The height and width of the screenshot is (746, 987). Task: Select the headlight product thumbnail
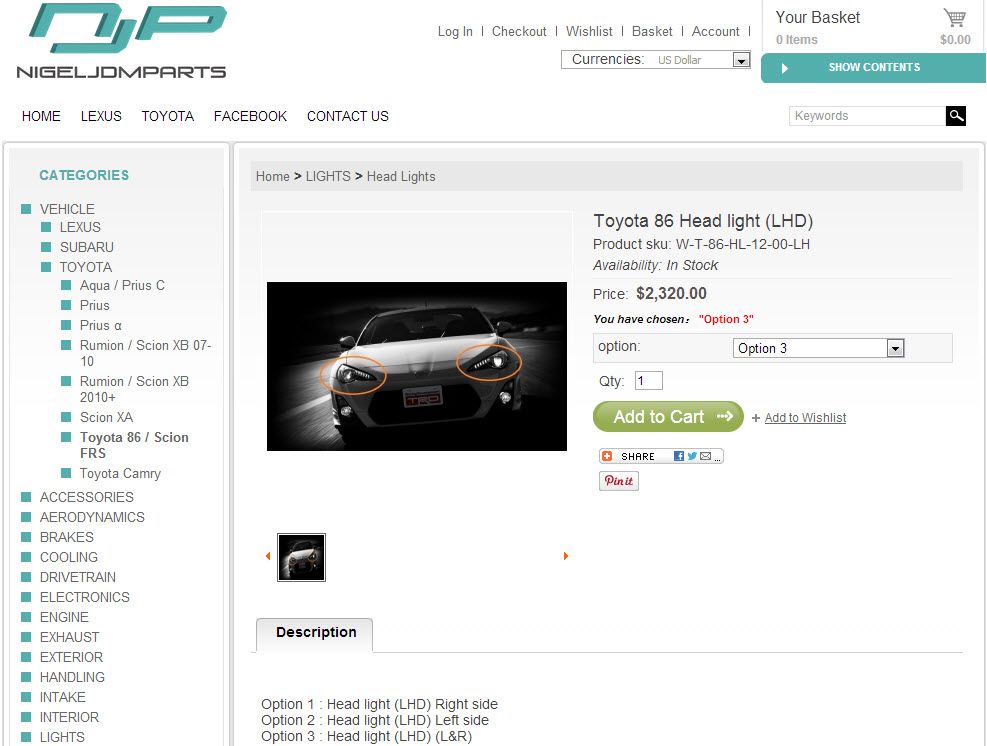coord(301,557)
